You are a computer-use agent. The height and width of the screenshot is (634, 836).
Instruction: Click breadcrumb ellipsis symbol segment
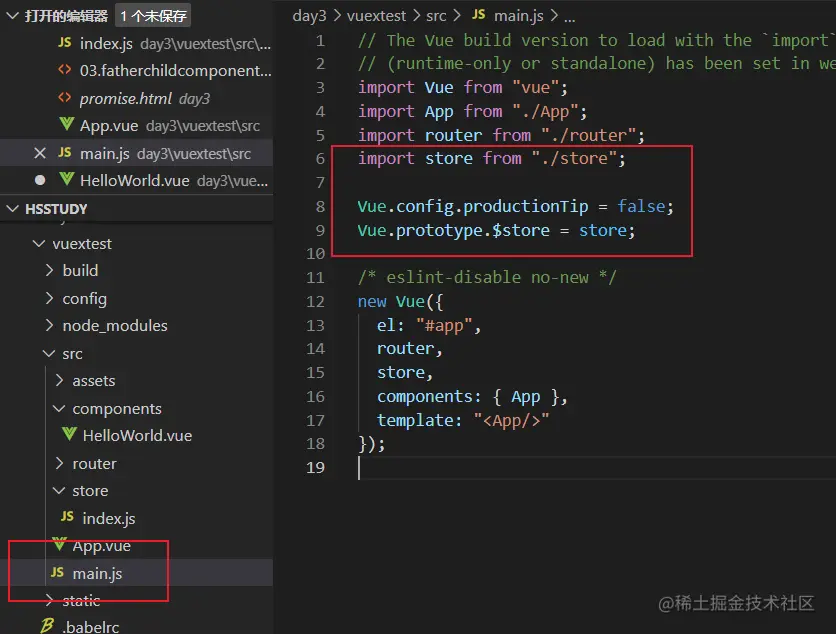(x=570, y=17)
